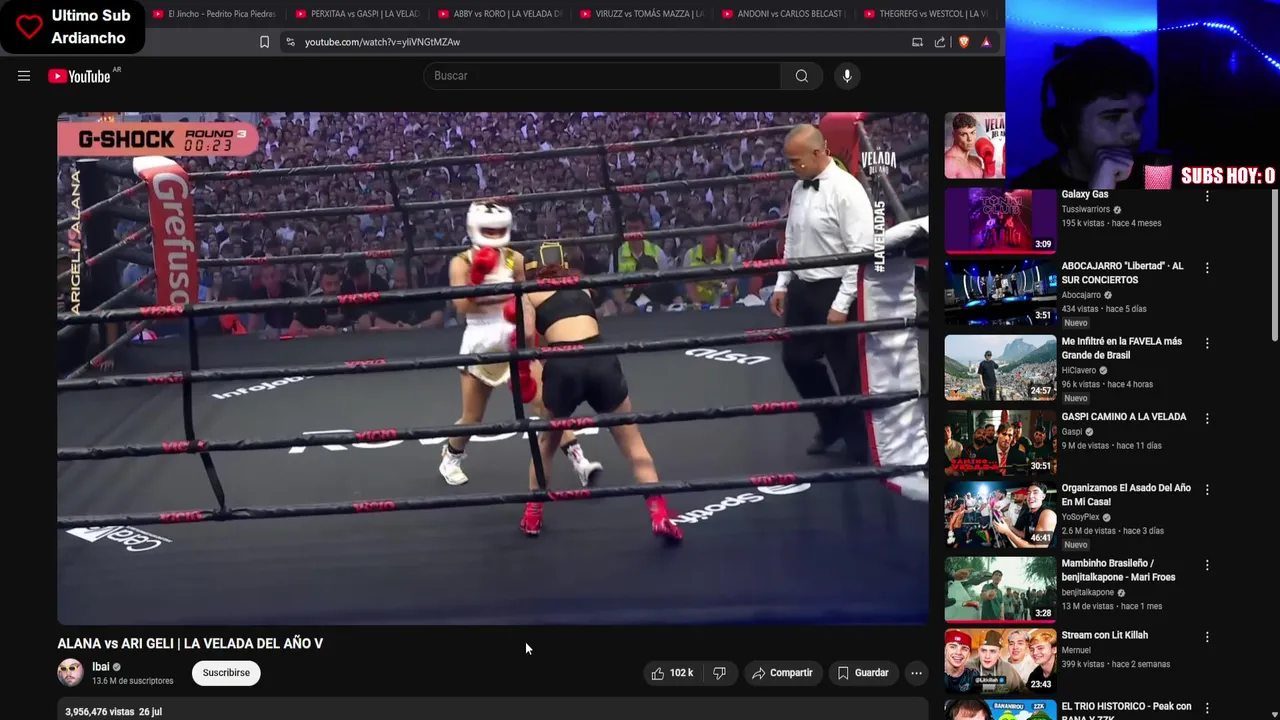Click the browser share icon in address bar

940,42
